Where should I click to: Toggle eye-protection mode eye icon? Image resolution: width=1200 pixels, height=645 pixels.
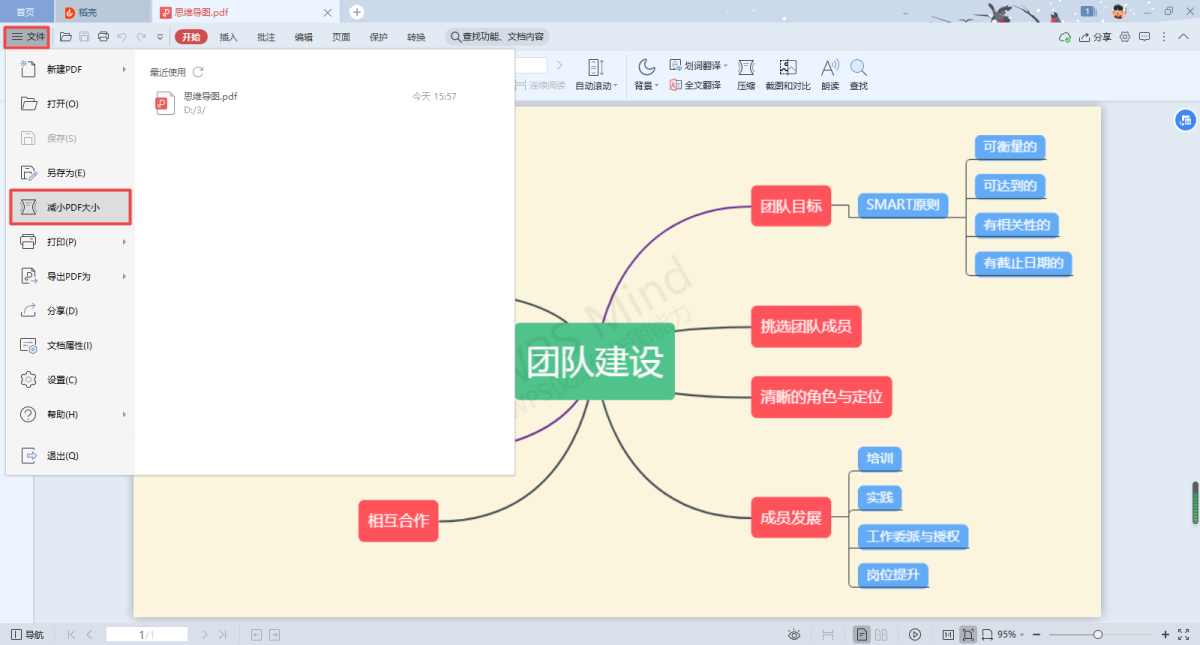click(x=794, y=634)
